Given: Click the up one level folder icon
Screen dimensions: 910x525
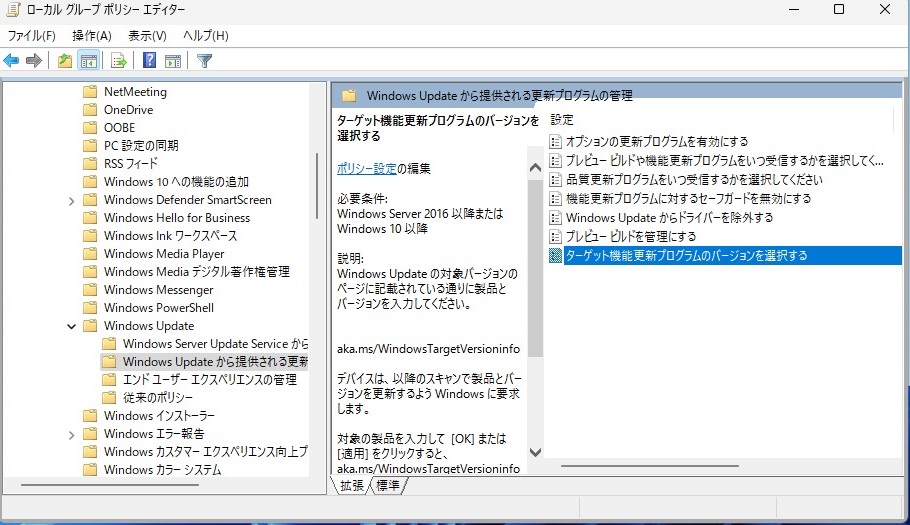Looking at the screenshot, I should (65, 61).
